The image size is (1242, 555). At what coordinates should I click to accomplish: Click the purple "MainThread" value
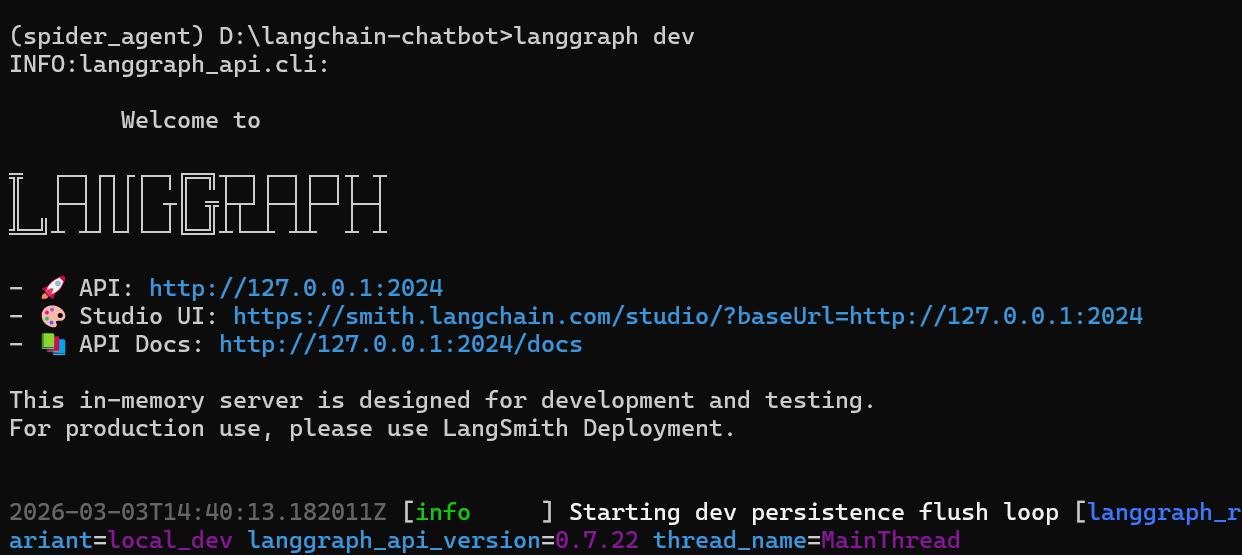[x=890, y=541]
